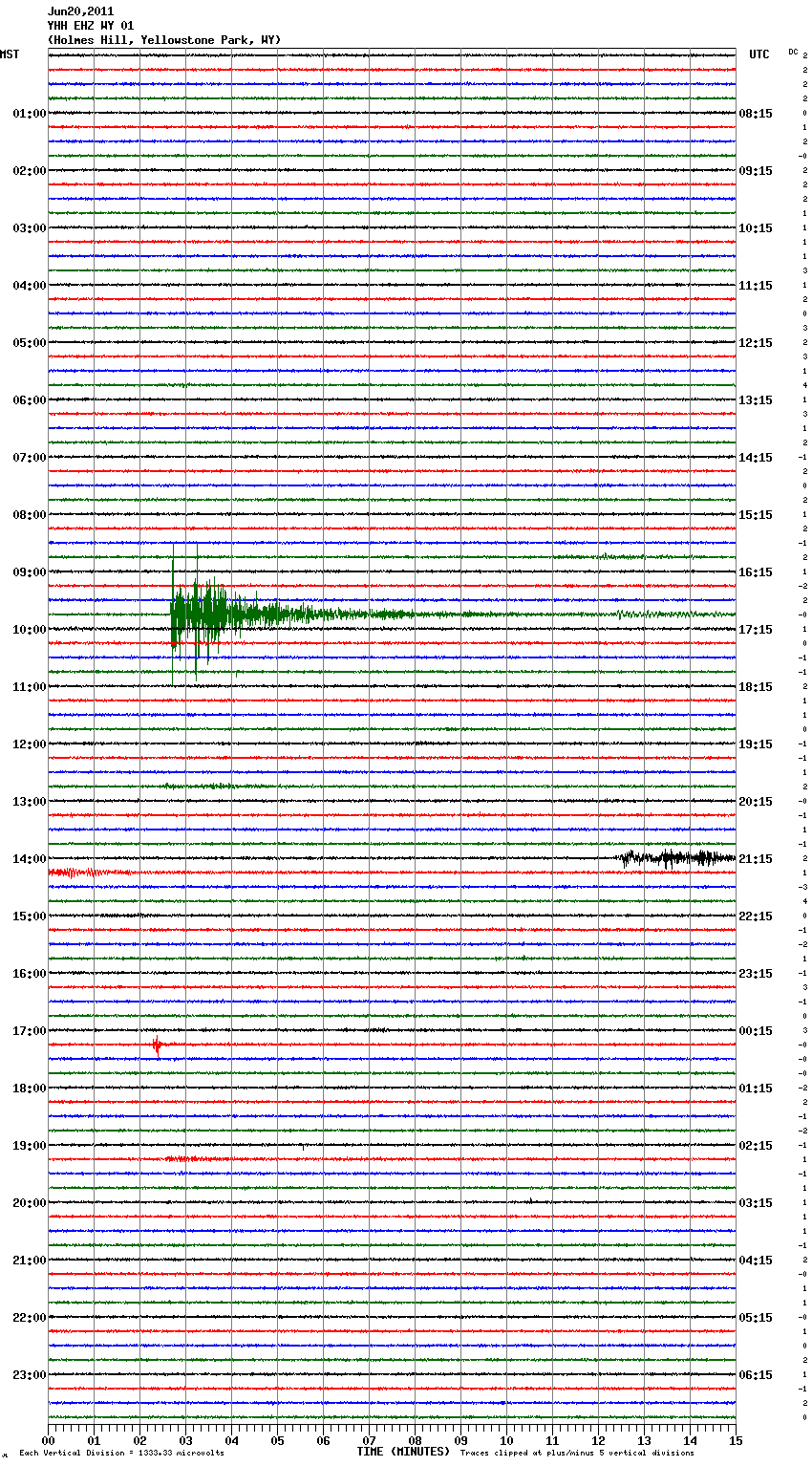This screenshot has width=812, height=1466.
Task: Click the 14:00 MST time label
Action: point(30,859)
